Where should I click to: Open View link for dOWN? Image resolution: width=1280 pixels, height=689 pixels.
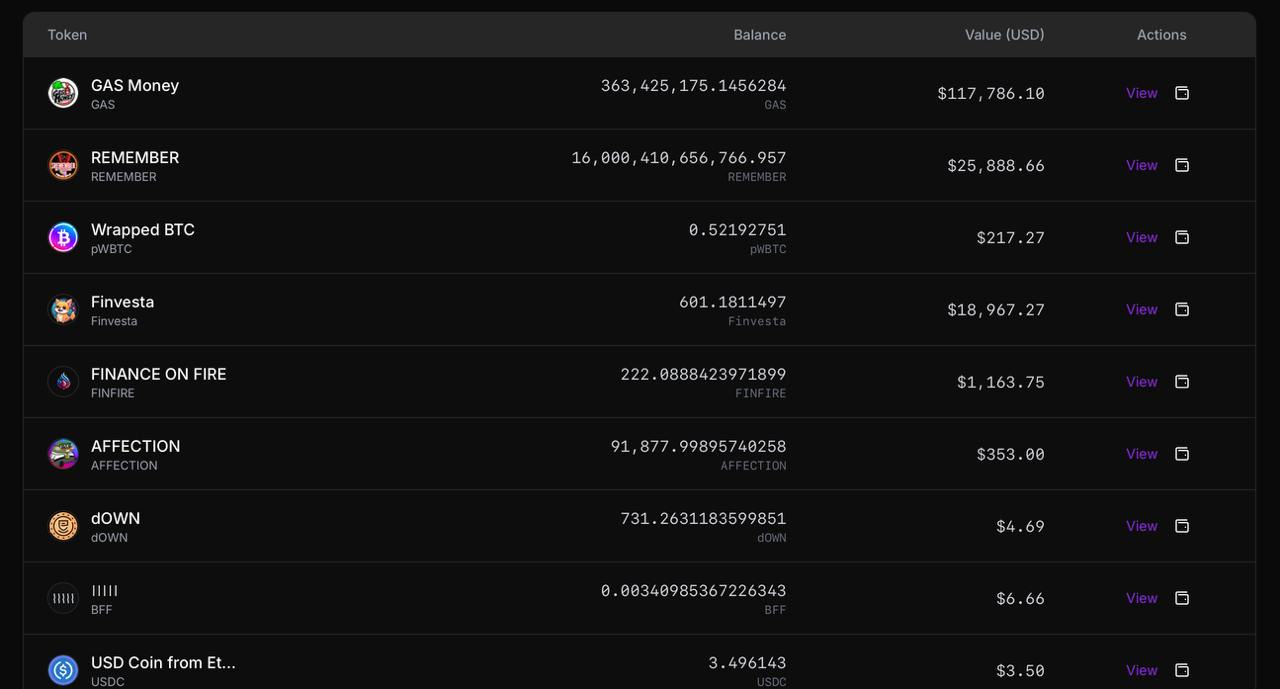[x=1142, y=526]
